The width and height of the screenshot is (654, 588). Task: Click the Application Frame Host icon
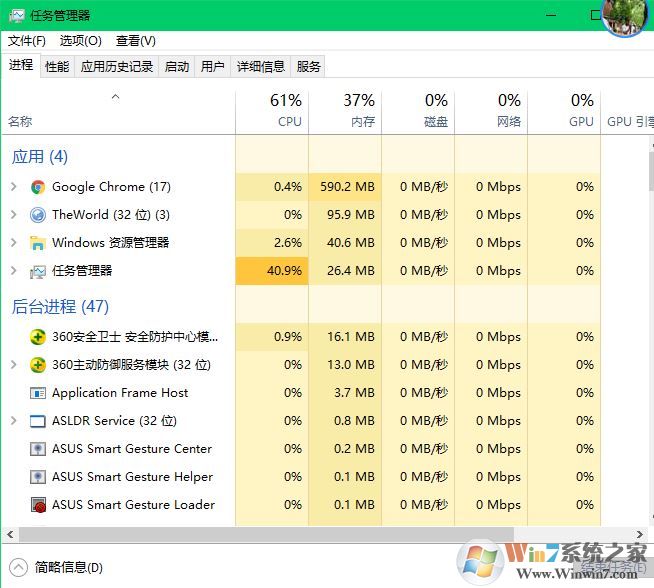pyautogui.click(x=38, y=393)
